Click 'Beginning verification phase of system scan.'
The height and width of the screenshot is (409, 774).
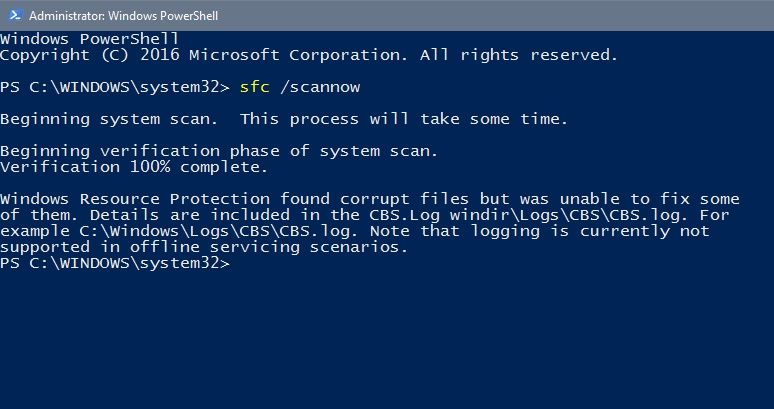[219, 151]
